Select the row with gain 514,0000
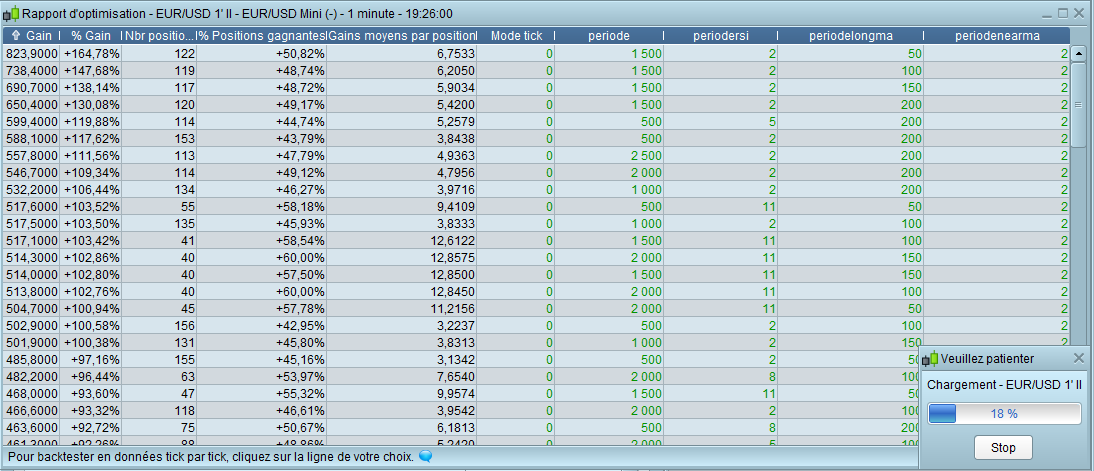Screen dimensions: 1094x471 click(537, 273)
